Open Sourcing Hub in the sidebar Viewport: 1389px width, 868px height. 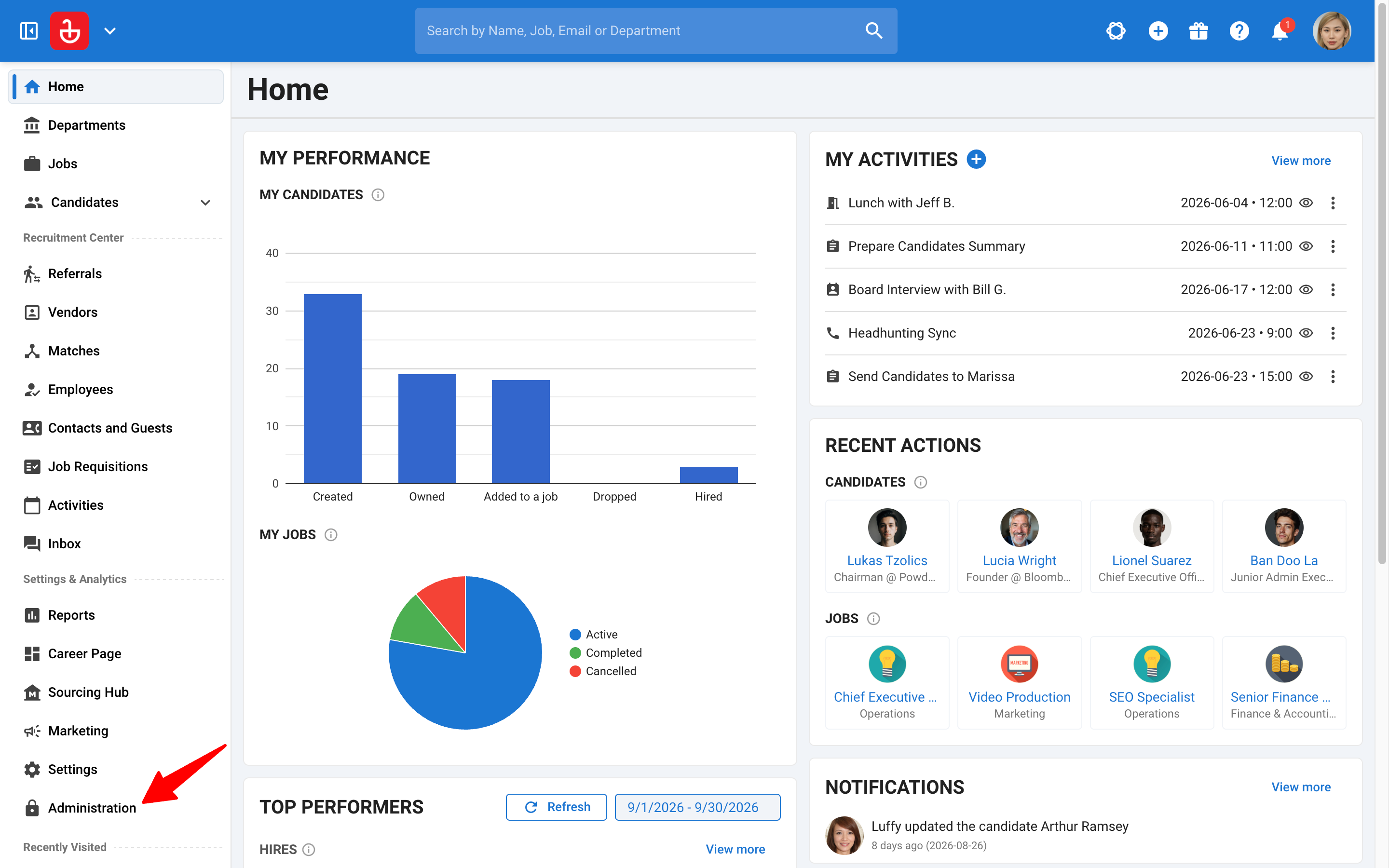[x=115, y=692]
